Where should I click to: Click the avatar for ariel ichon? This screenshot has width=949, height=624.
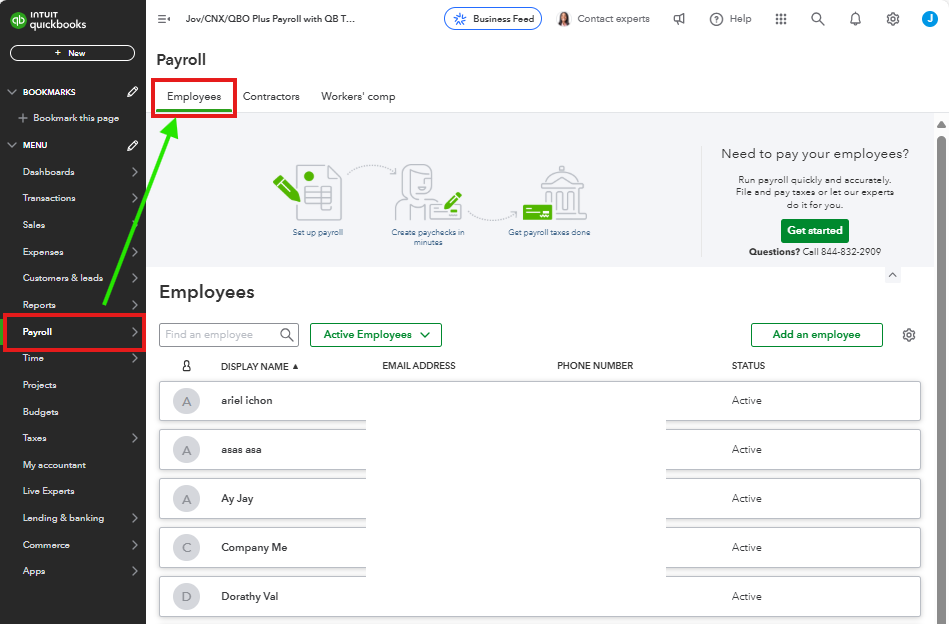pos(186,401)
